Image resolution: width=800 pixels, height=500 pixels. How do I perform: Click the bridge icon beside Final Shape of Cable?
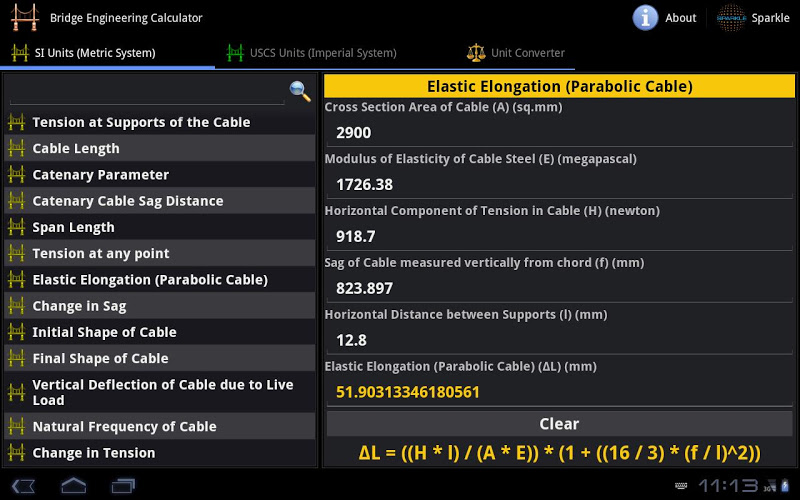[x=16, y=358]
